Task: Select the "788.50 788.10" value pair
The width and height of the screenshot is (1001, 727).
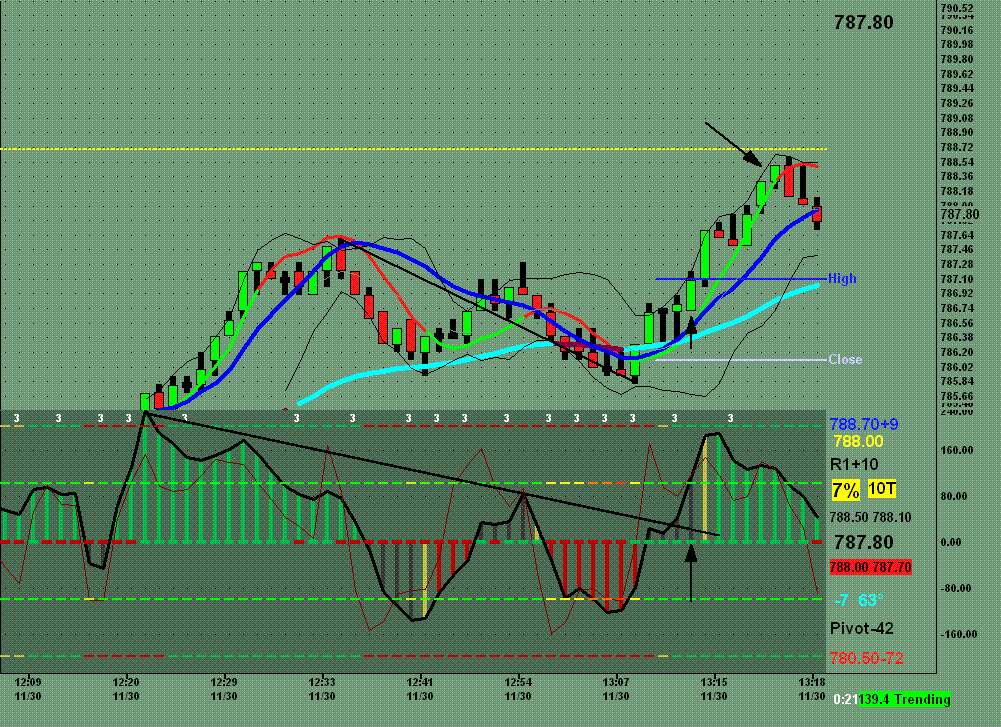Action: click(x=871, y=517)
